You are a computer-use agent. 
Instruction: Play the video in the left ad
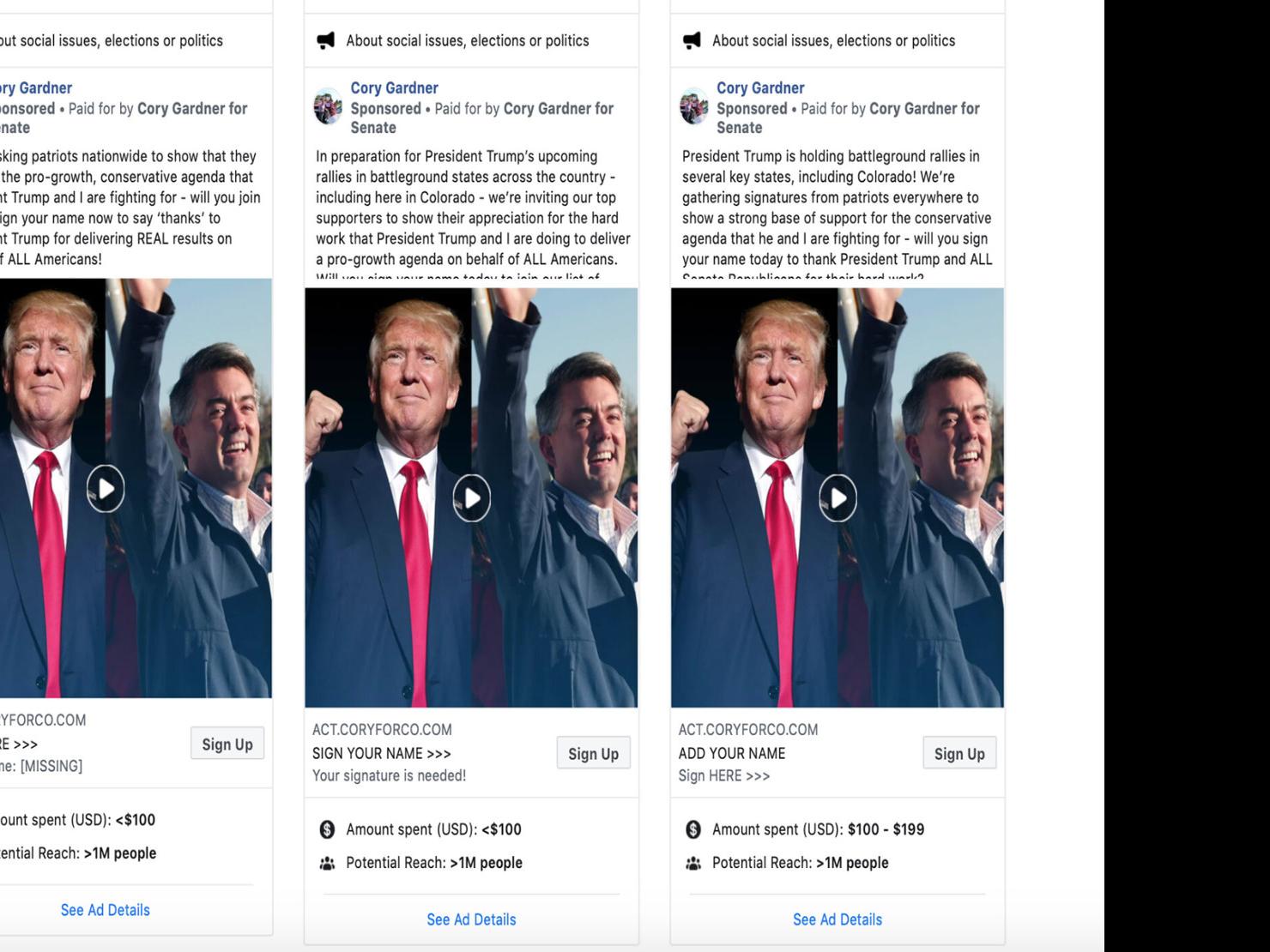(106, 489)
